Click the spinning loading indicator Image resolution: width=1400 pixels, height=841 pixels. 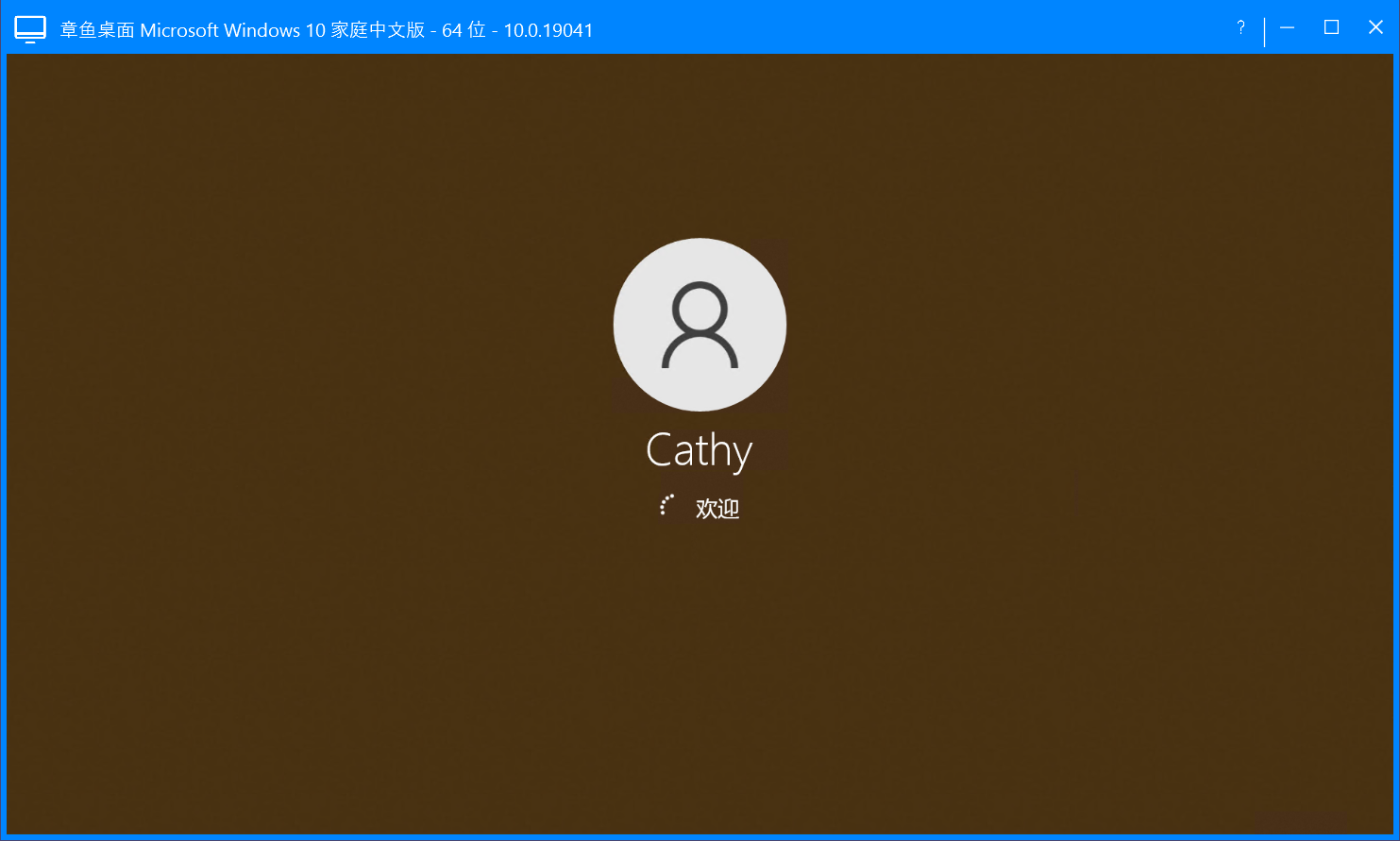667,506
